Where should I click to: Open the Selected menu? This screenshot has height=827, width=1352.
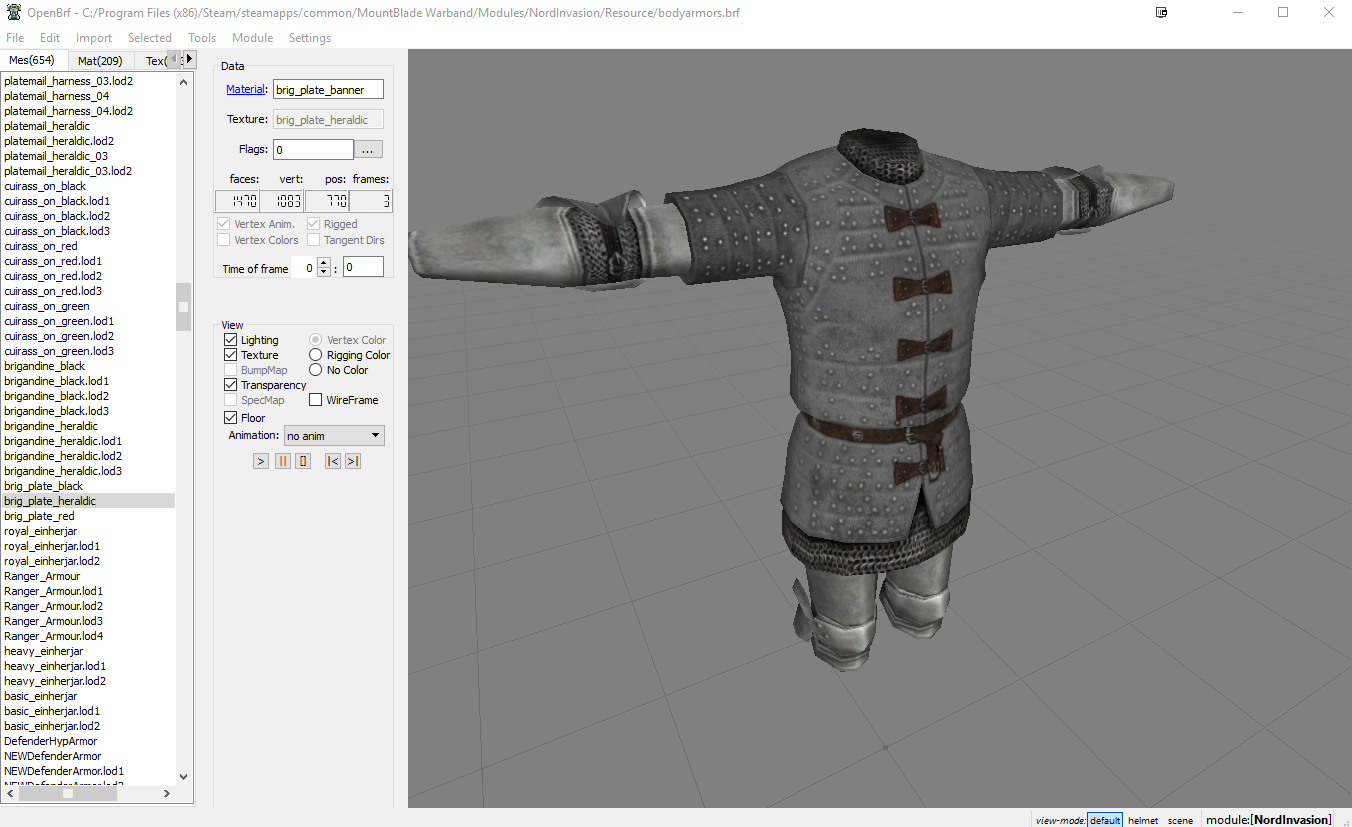pyautogui.click(x=150, y=38)
